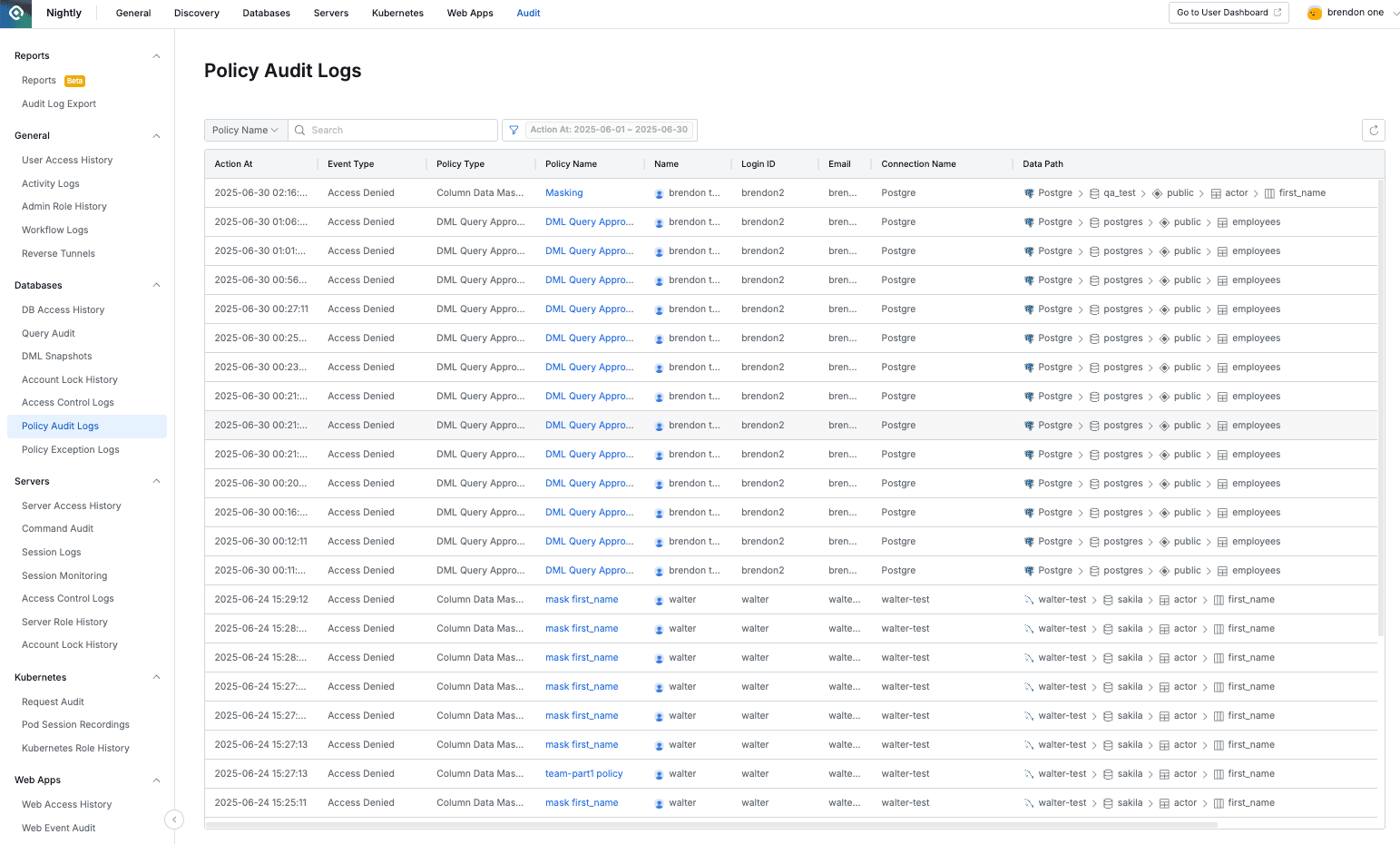Click Go to User Dashboard
The width and height of the screenshot is (1400, 844).
coord(1228,13)
